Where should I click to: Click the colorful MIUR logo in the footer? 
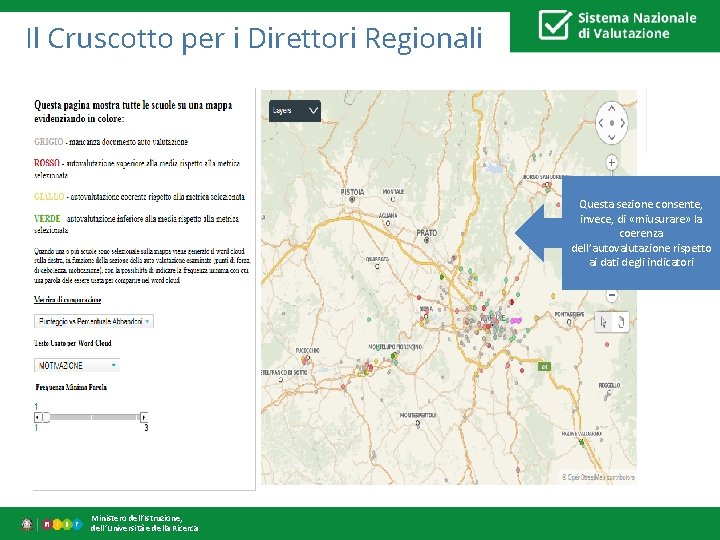tap(62, 524)
